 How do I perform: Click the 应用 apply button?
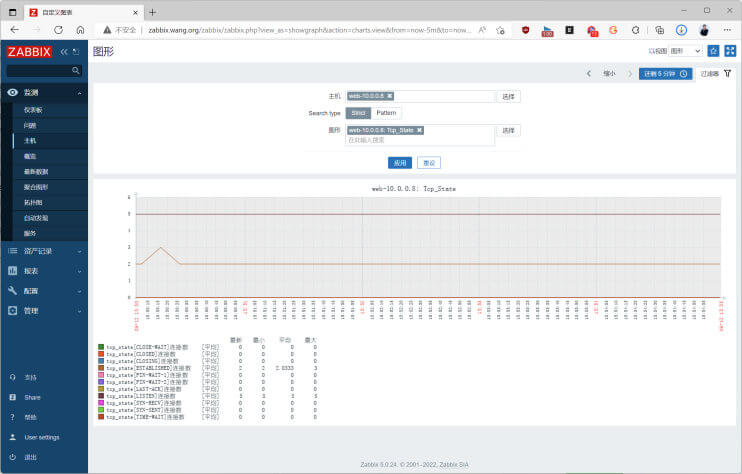(400, 163)
